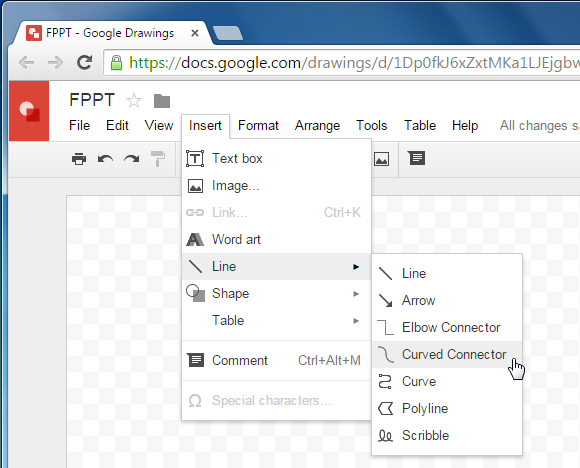The image size is (580, 468).
Task: Select Shape in the Insert menu
Action: [276, 293]
